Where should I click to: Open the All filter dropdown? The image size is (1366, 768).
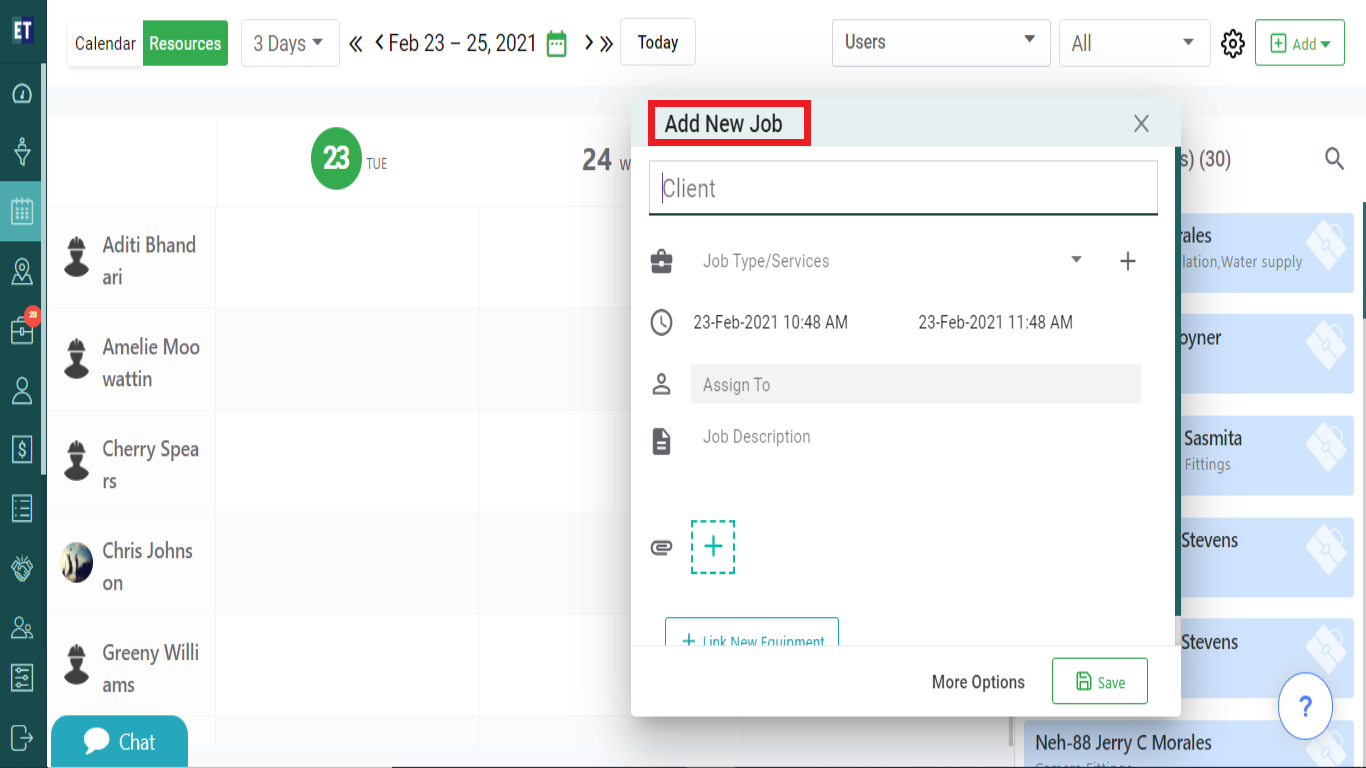1134,43
